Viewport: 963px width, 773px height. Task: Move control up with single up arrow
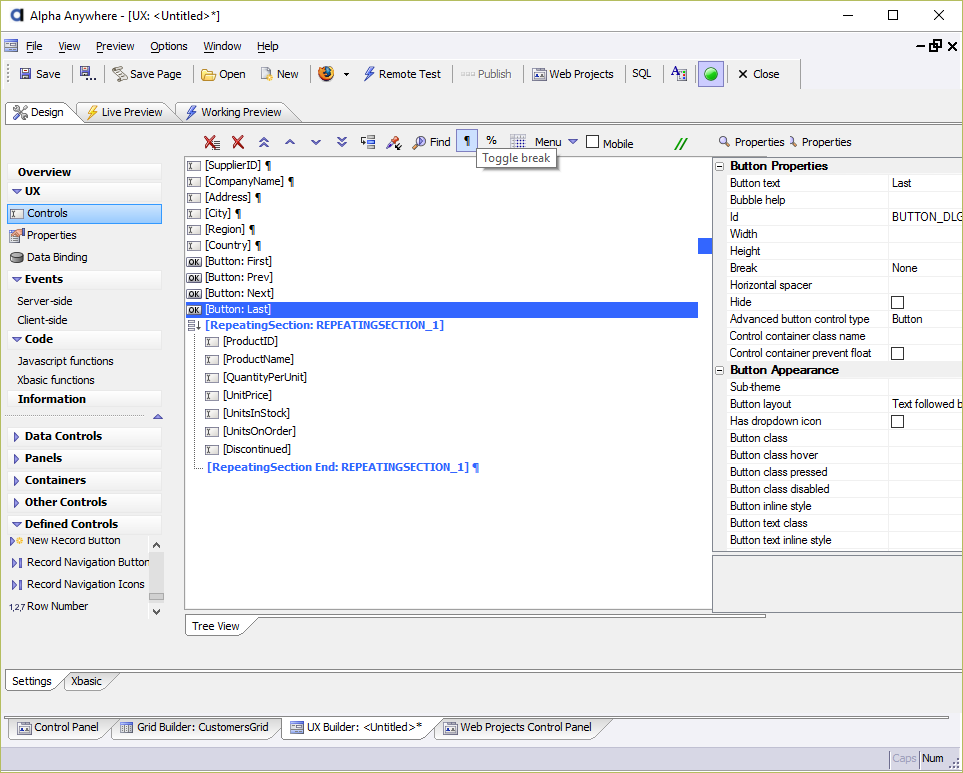pyautogui.click(x=290, y=142)
